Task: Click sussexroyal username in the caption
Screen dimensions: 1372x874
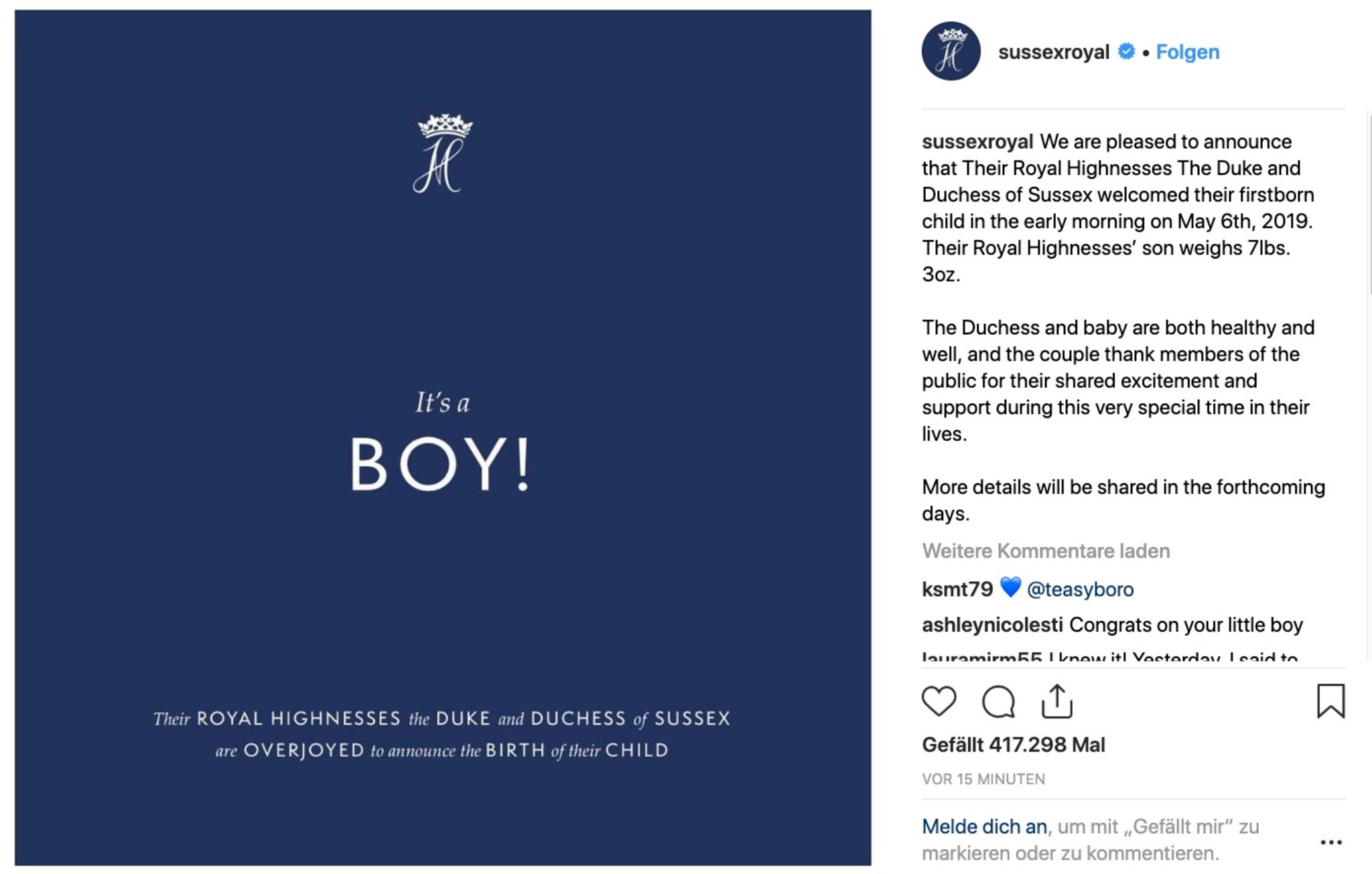Action: click(977, 142)
